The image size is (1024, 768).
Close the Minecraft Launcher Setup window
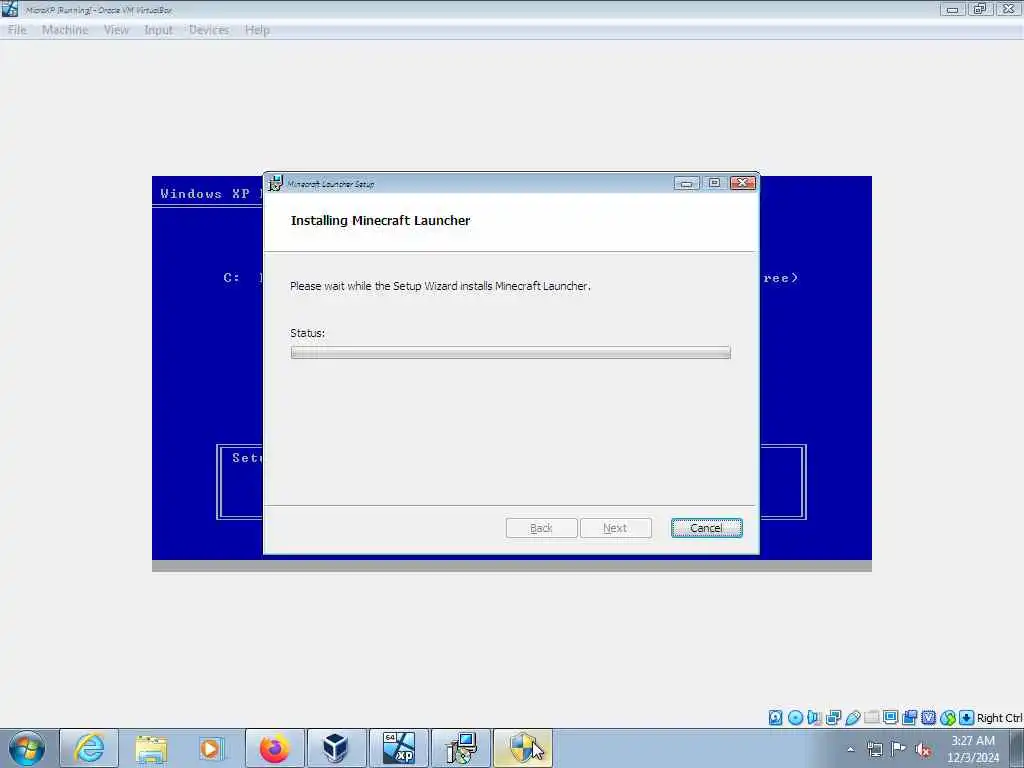tap(743, 184)
